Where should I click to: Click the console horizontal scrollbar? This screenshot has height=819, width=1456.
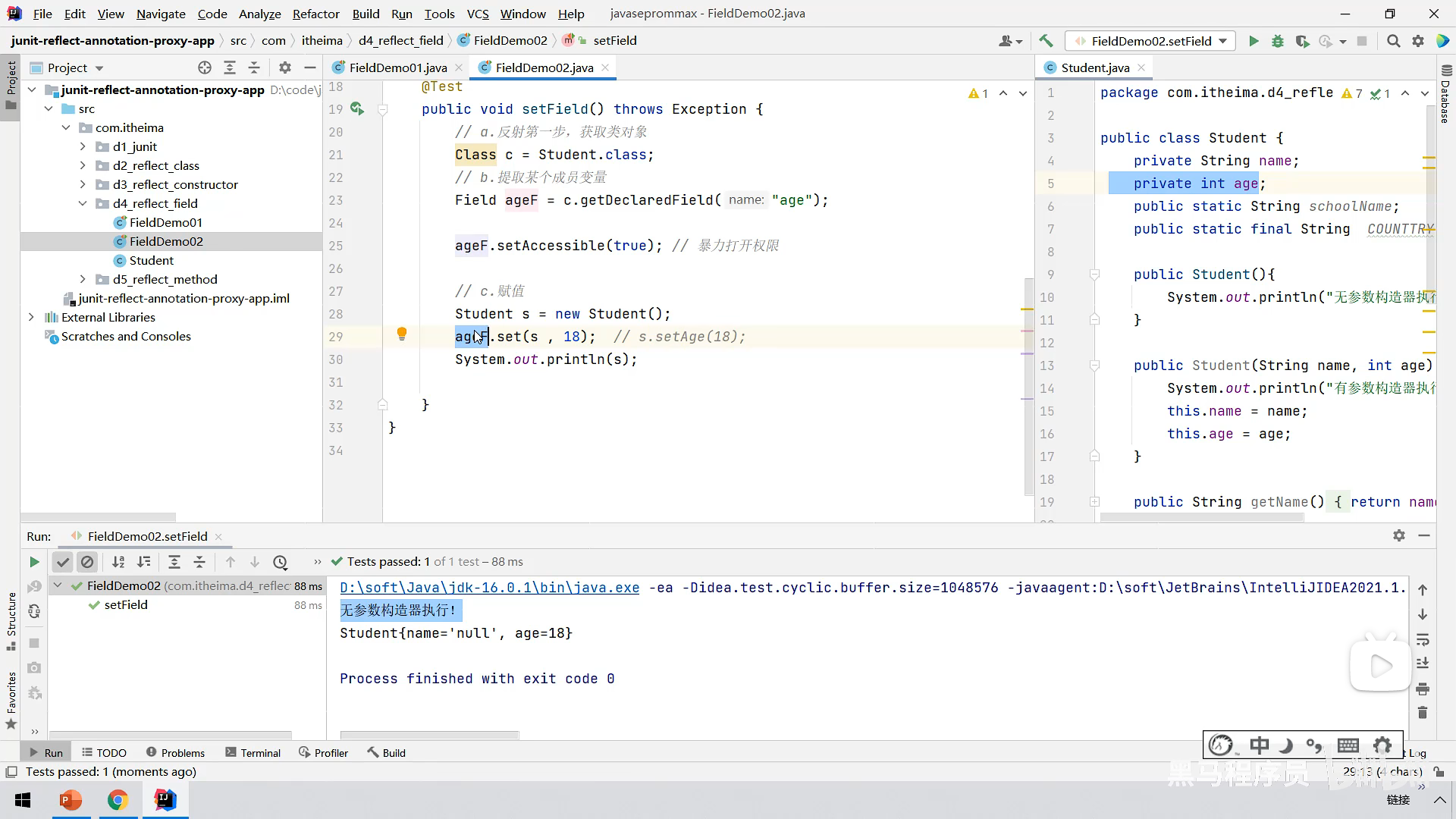[429, 735]
